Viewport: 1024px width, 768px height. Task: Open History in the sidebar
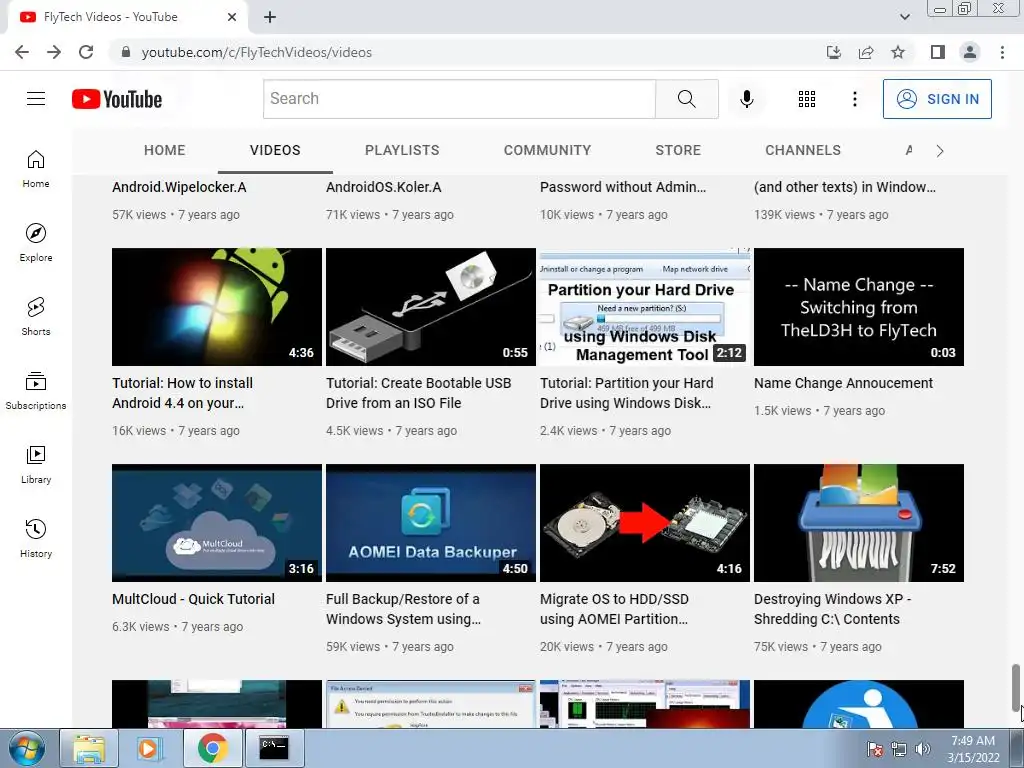tap(36, 538)
